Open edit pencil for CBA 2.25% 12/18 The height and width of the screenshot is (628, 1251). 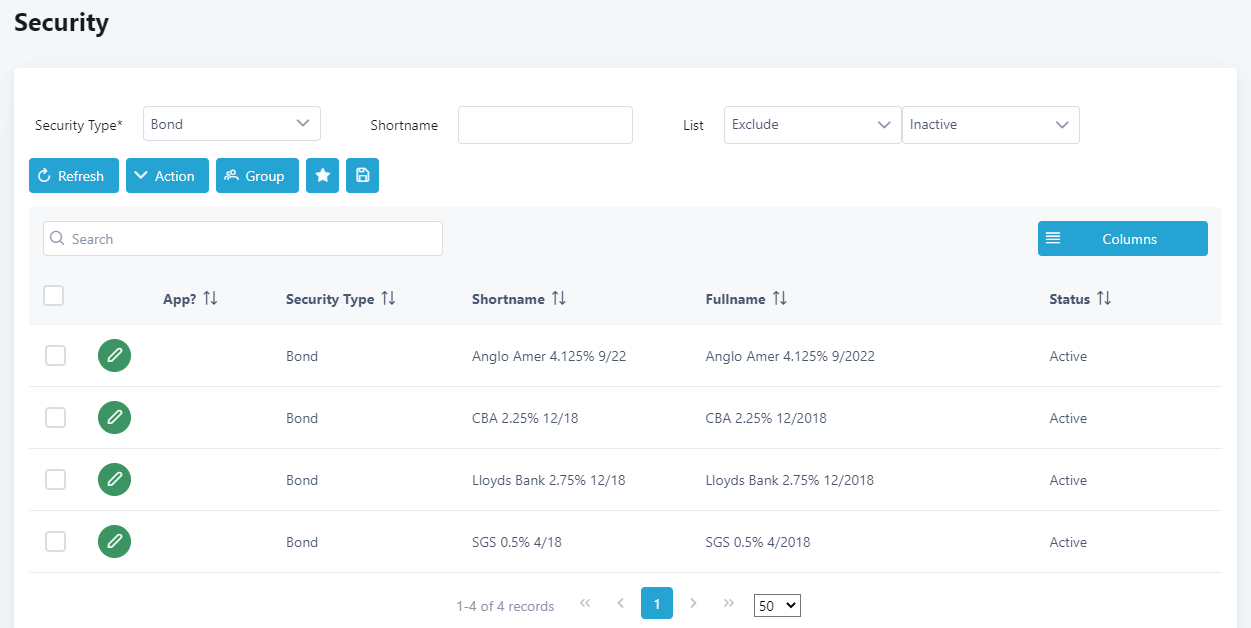pos(114,418)
